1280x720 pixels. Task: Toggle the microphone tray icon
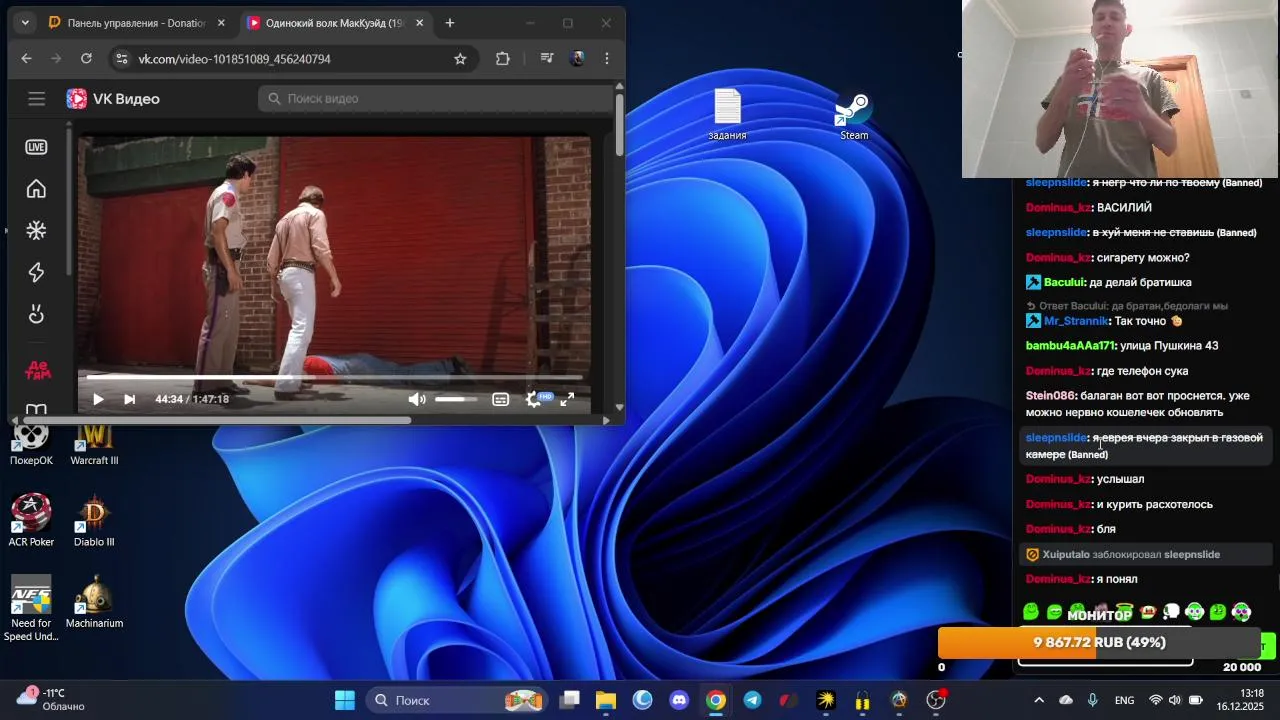pos(1093,700)
